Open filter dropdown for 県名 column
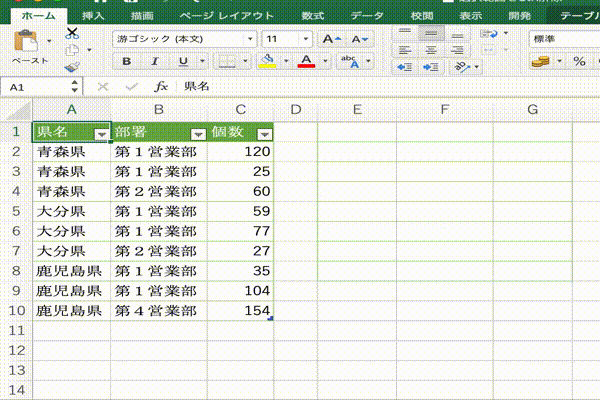The height and width of the screenshot is (400, 600). (101, 134)
